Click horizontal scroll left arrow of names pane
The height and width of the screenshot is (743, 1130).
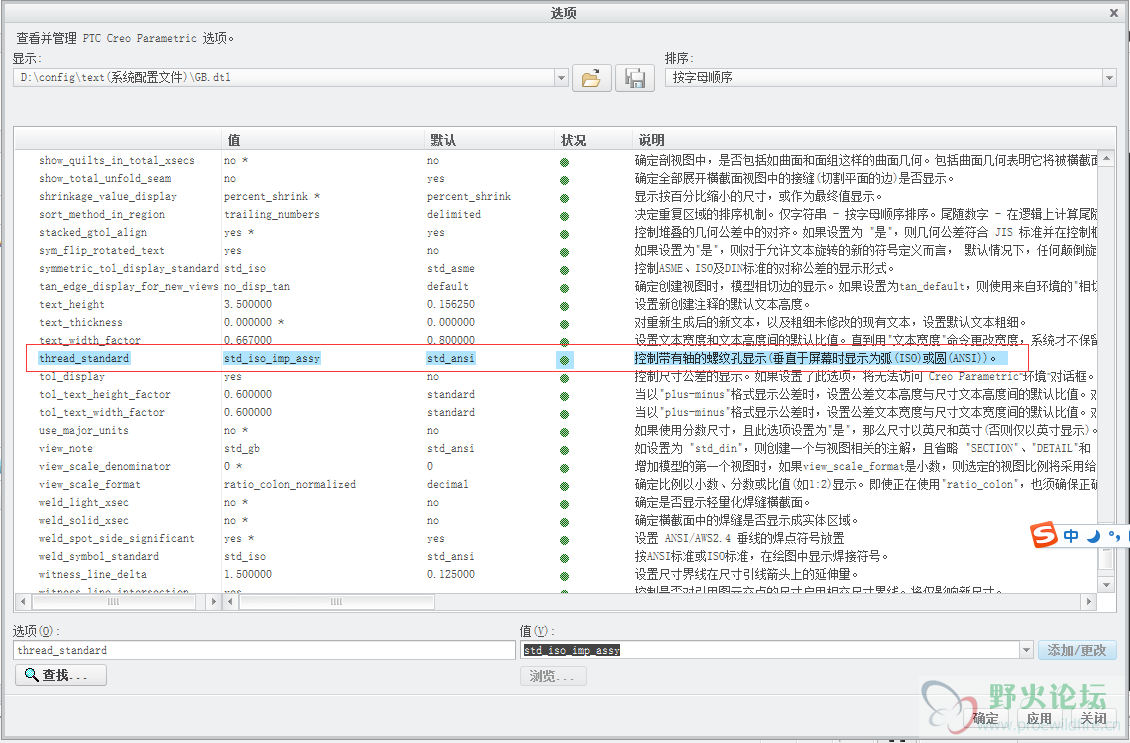tap(23, 601)
